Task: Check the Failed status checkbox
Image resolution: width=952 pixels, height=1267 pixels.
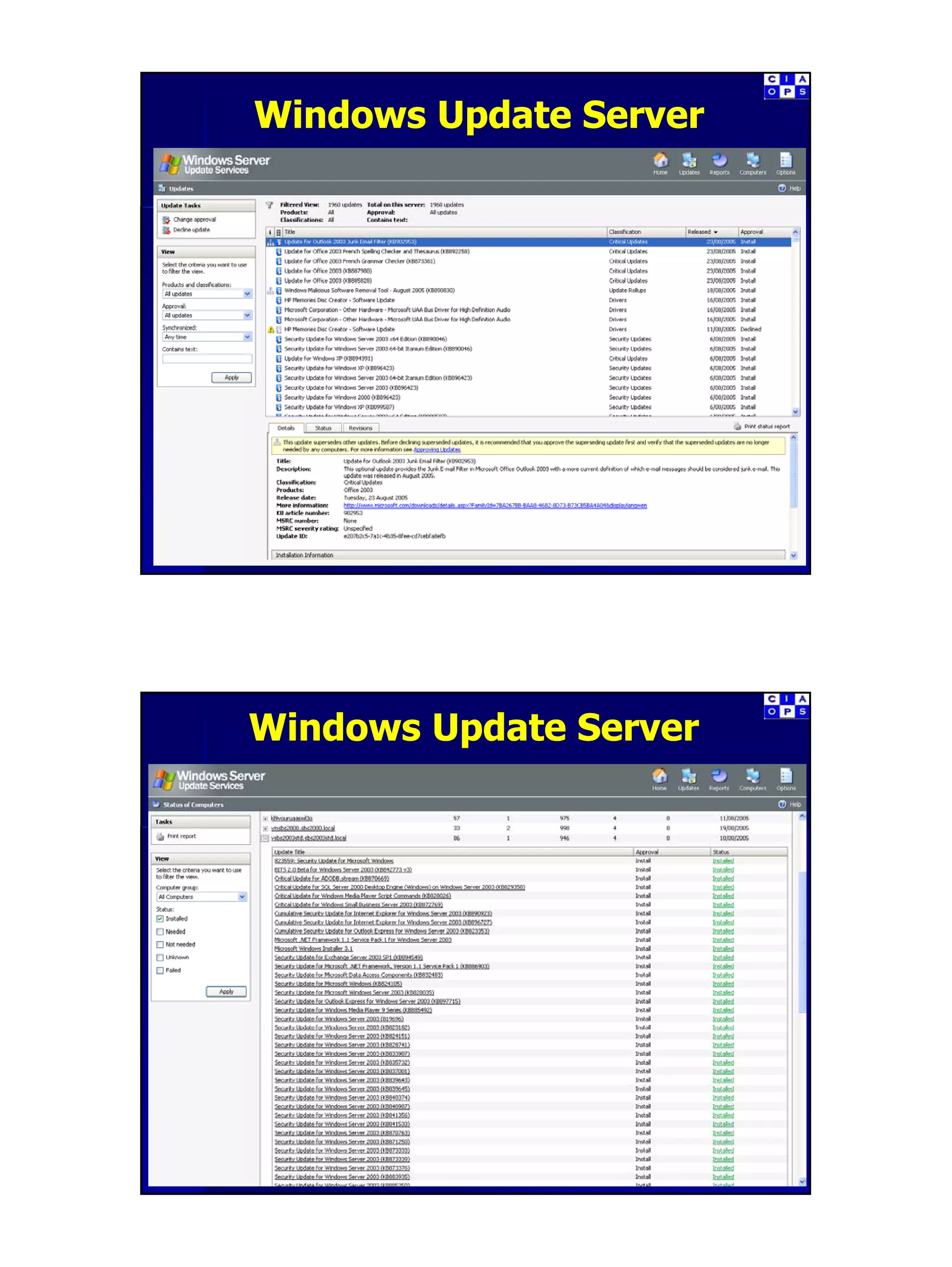Action: tap(160, 970)
